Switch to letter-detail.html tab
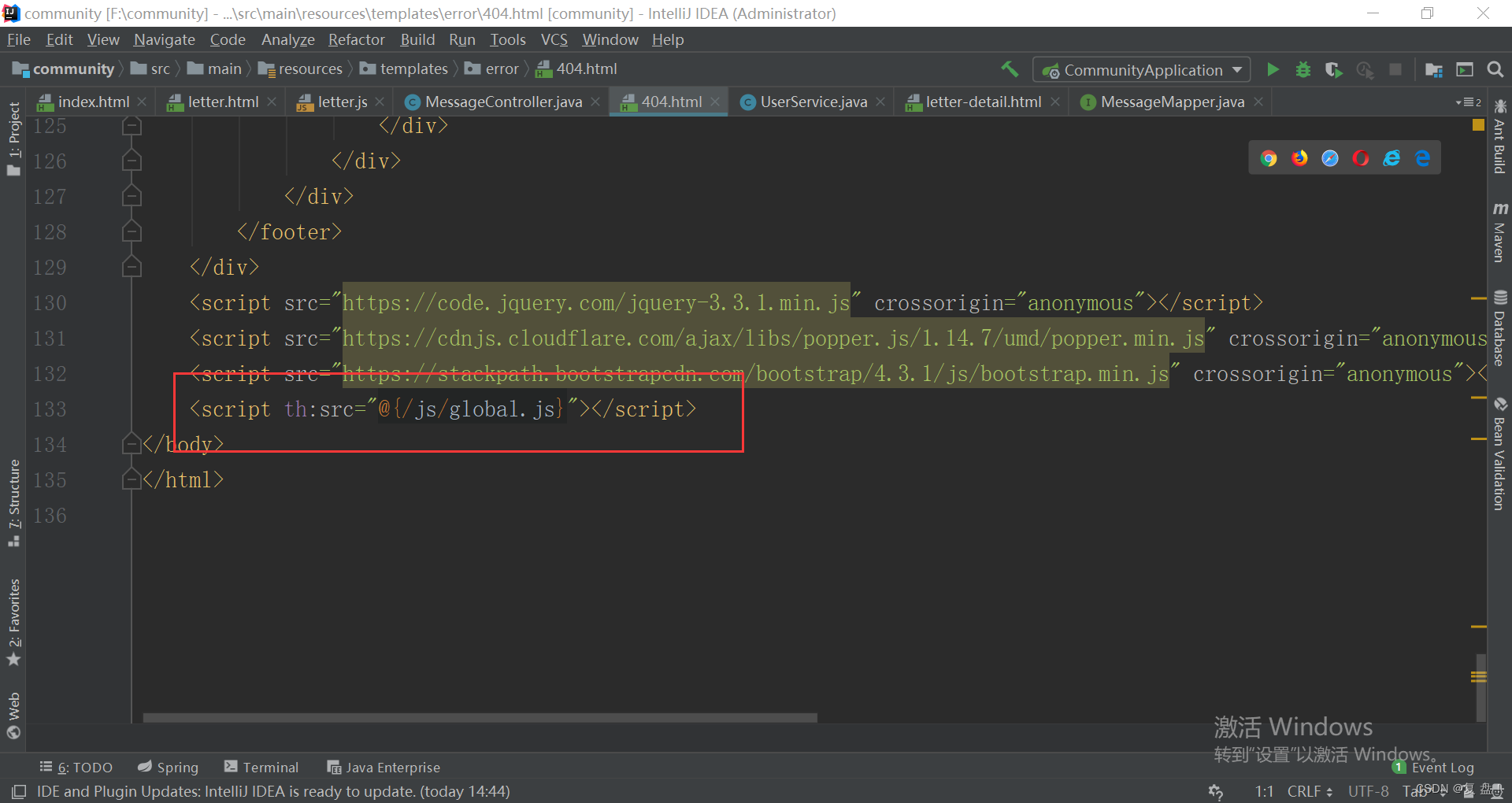Screen dimensions: 1512x803 (x=983, y=102)
